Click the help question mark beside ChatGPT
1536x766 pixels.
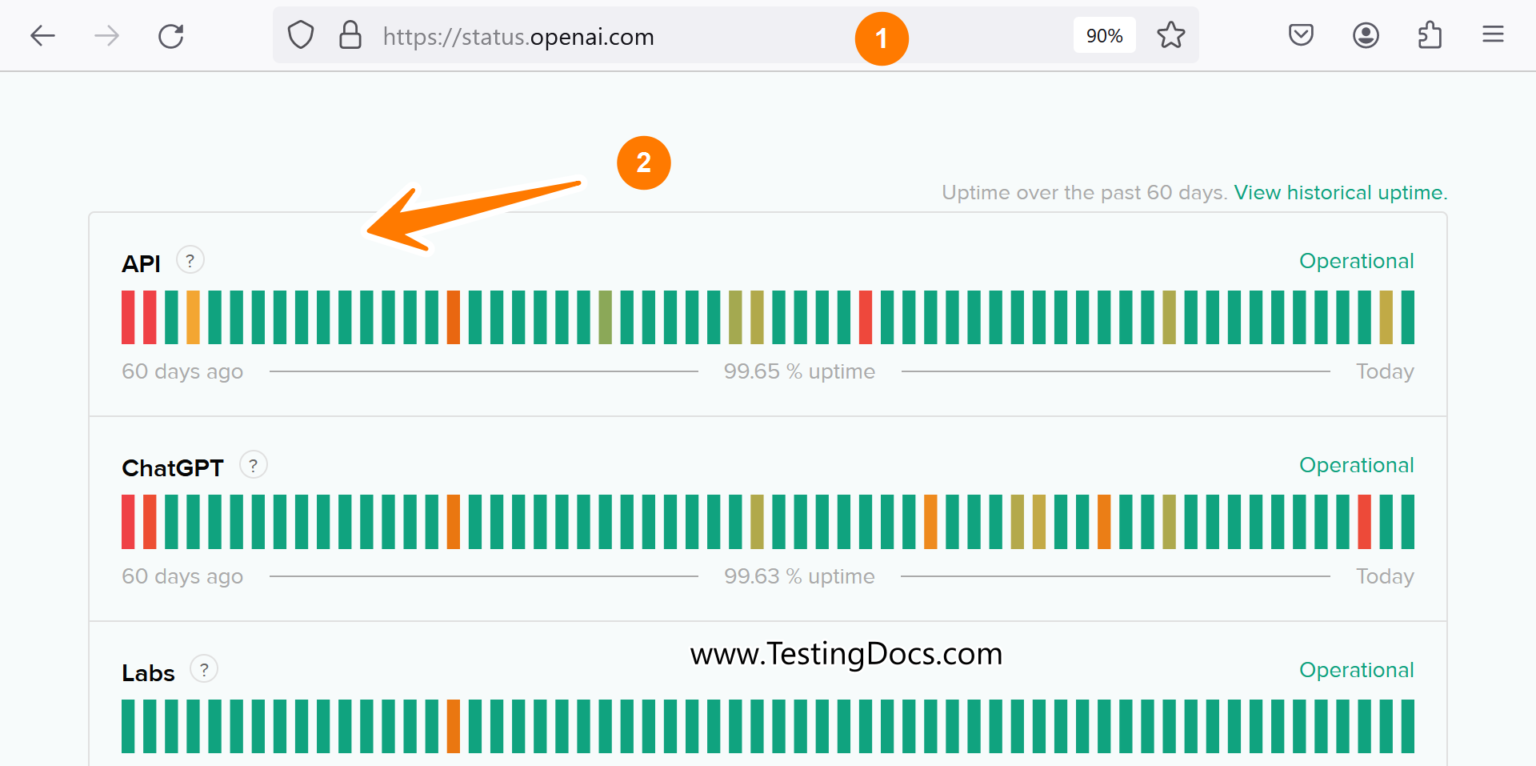253,464
